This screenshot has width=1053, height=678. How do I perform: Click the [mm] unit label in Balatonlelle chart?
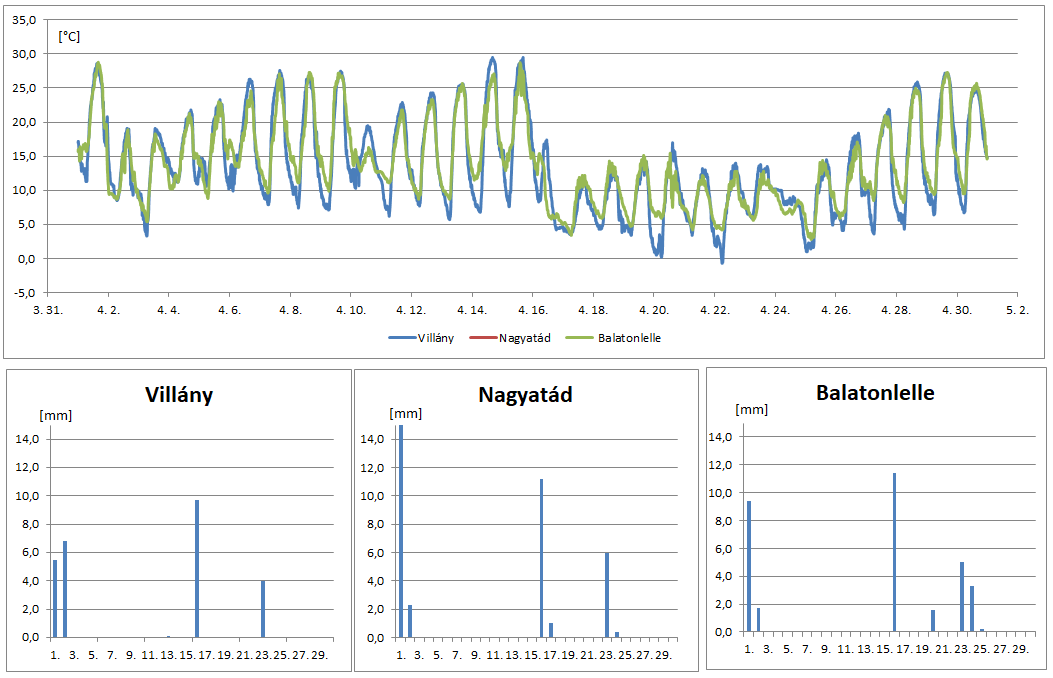pyautogui.click(x=751, y=409)
